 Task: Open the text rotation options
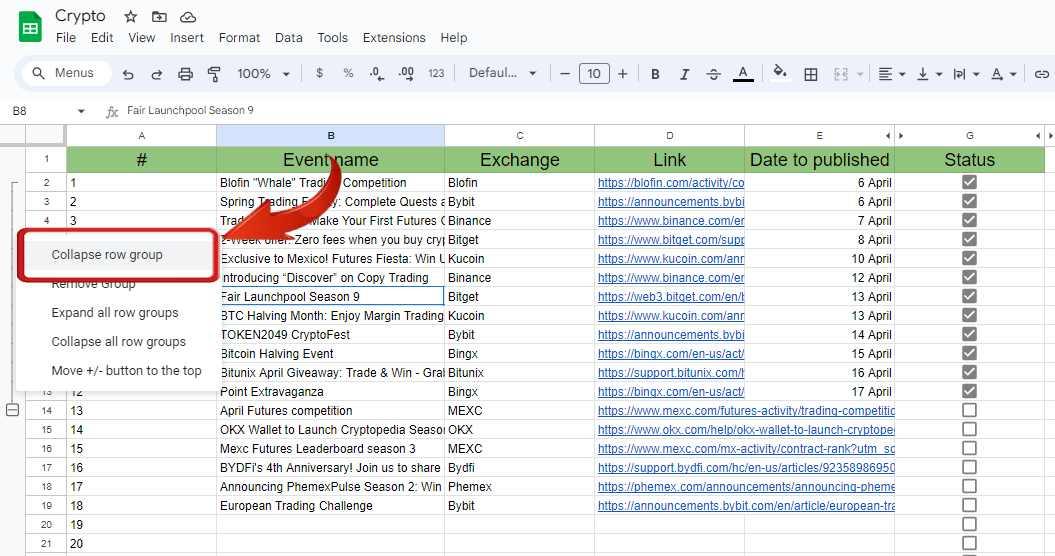pos(1003,74)
